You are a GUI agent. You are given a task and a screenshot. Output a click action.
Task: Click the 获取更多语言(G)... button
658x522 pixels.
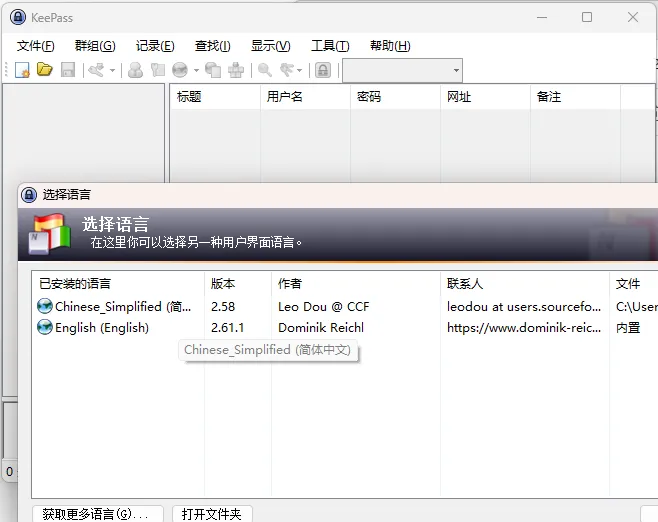98,514
